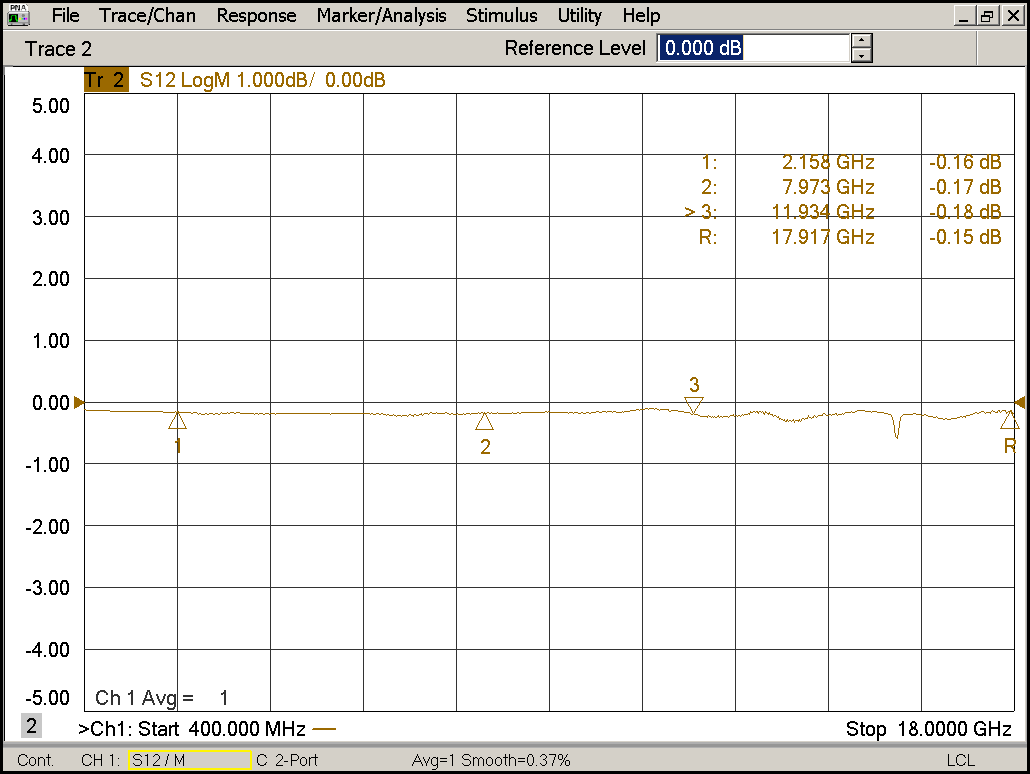Click the S12 / M status bar box
This screenshot has width=1030, height=774.
tap(188, 760)
